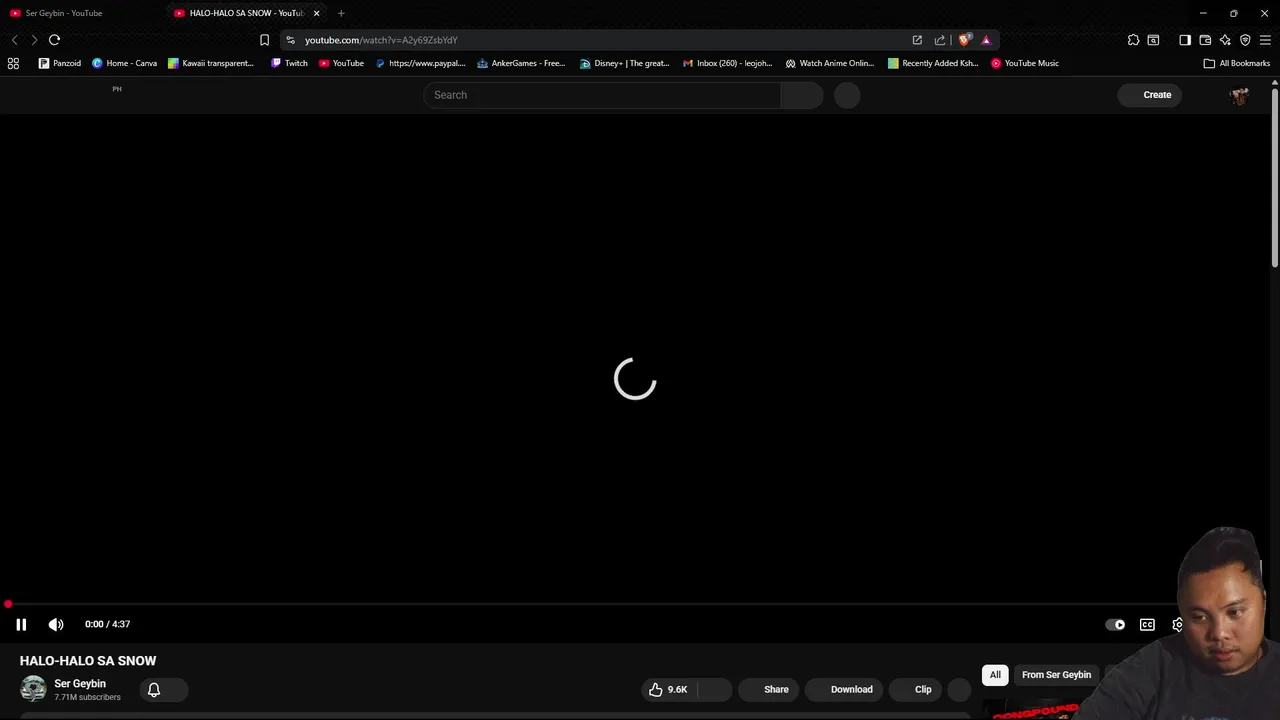Open Brave Rewards triangle icon
This screenshot has width=1280, height=720.
[x=986, y=40]
